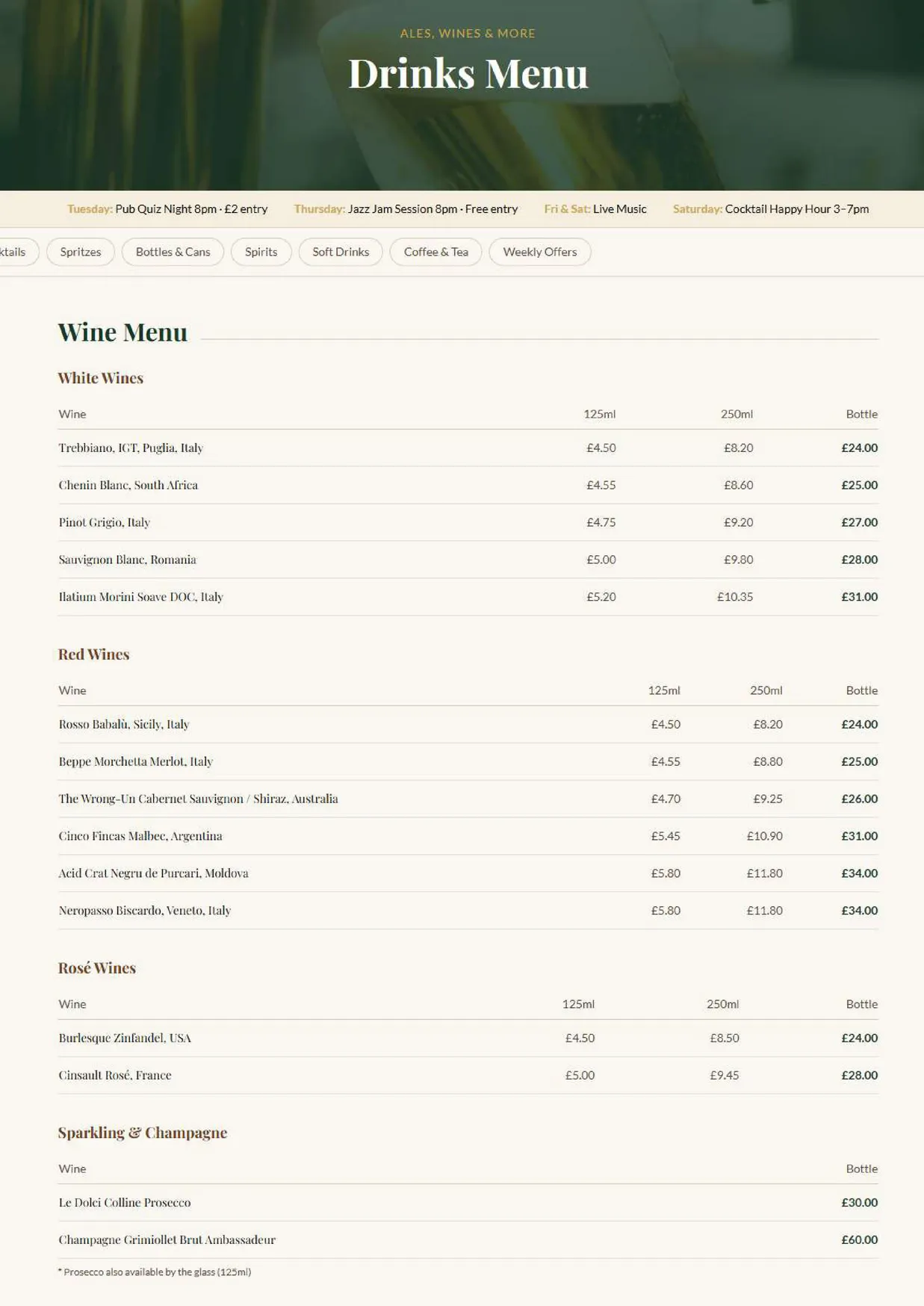The width and height of the screenshot is (924, 1306).
Task: Click the Red Wines subheading
Action: tap(94, 654)
